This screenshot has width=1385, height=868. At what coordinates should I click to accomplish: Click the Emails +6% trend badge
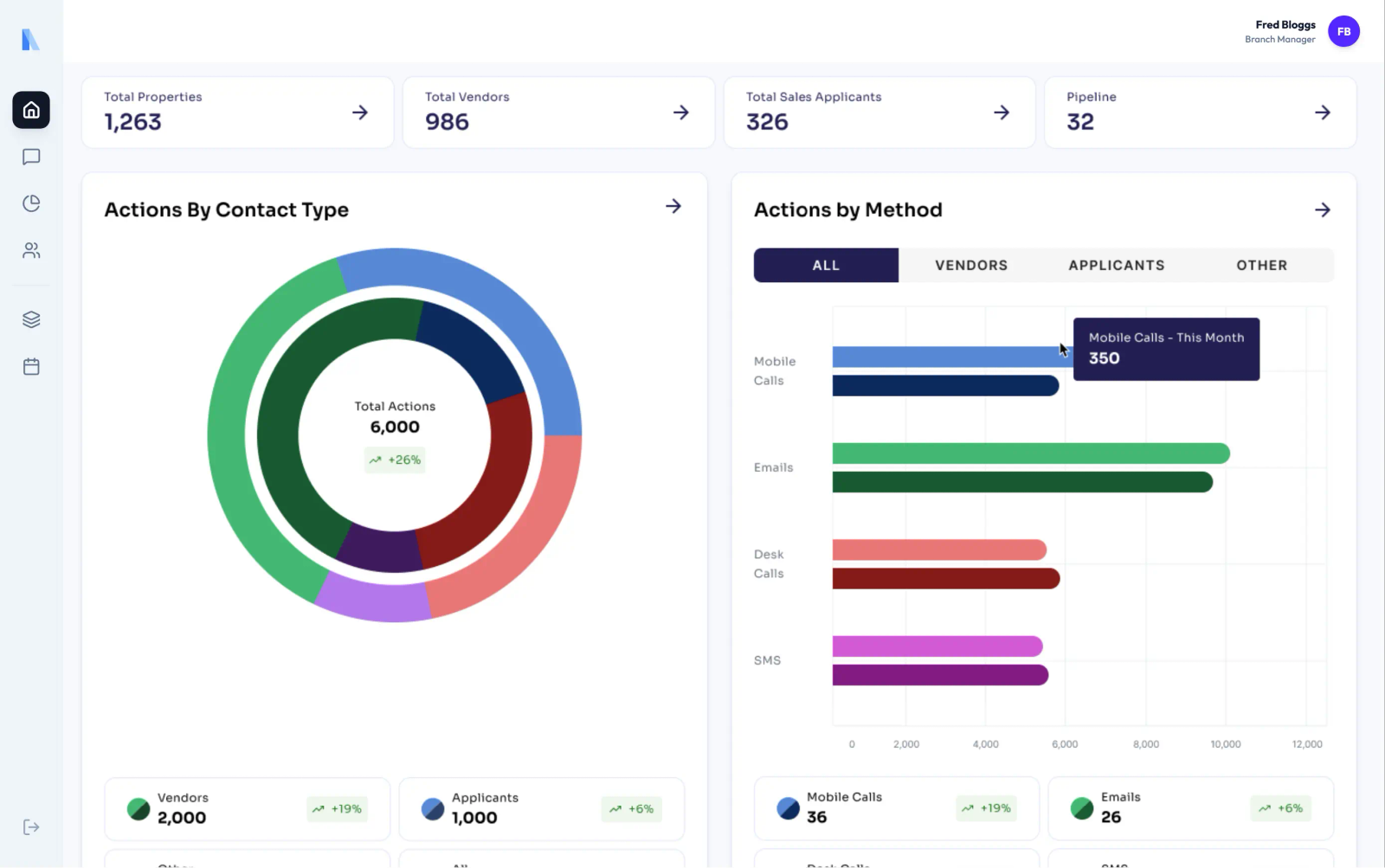pos(1281,808)
